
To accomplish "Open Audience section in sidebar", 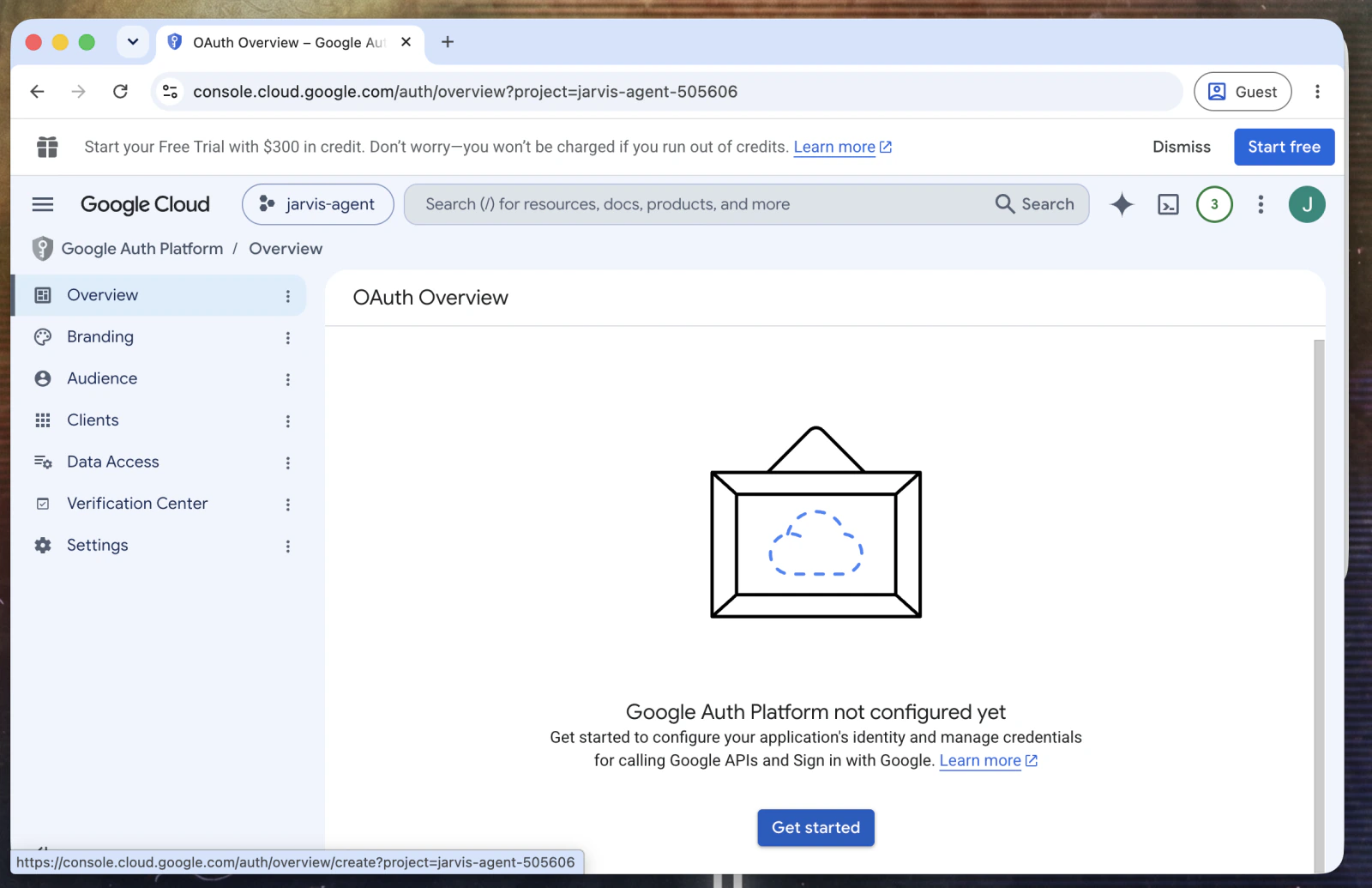I will pyautogui.click(x=159, y=378).
